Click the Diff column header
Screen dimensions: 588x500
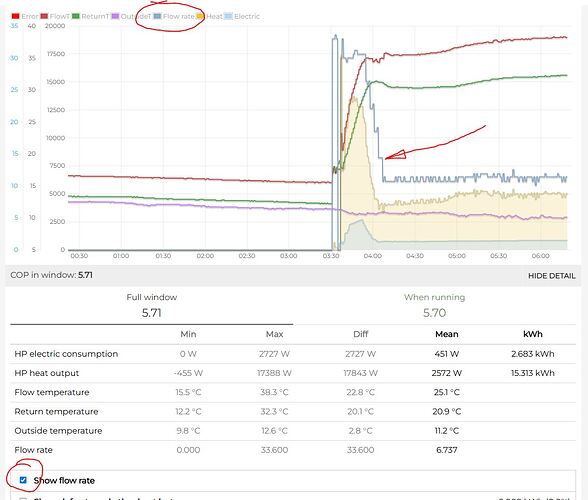pos(361,334)
